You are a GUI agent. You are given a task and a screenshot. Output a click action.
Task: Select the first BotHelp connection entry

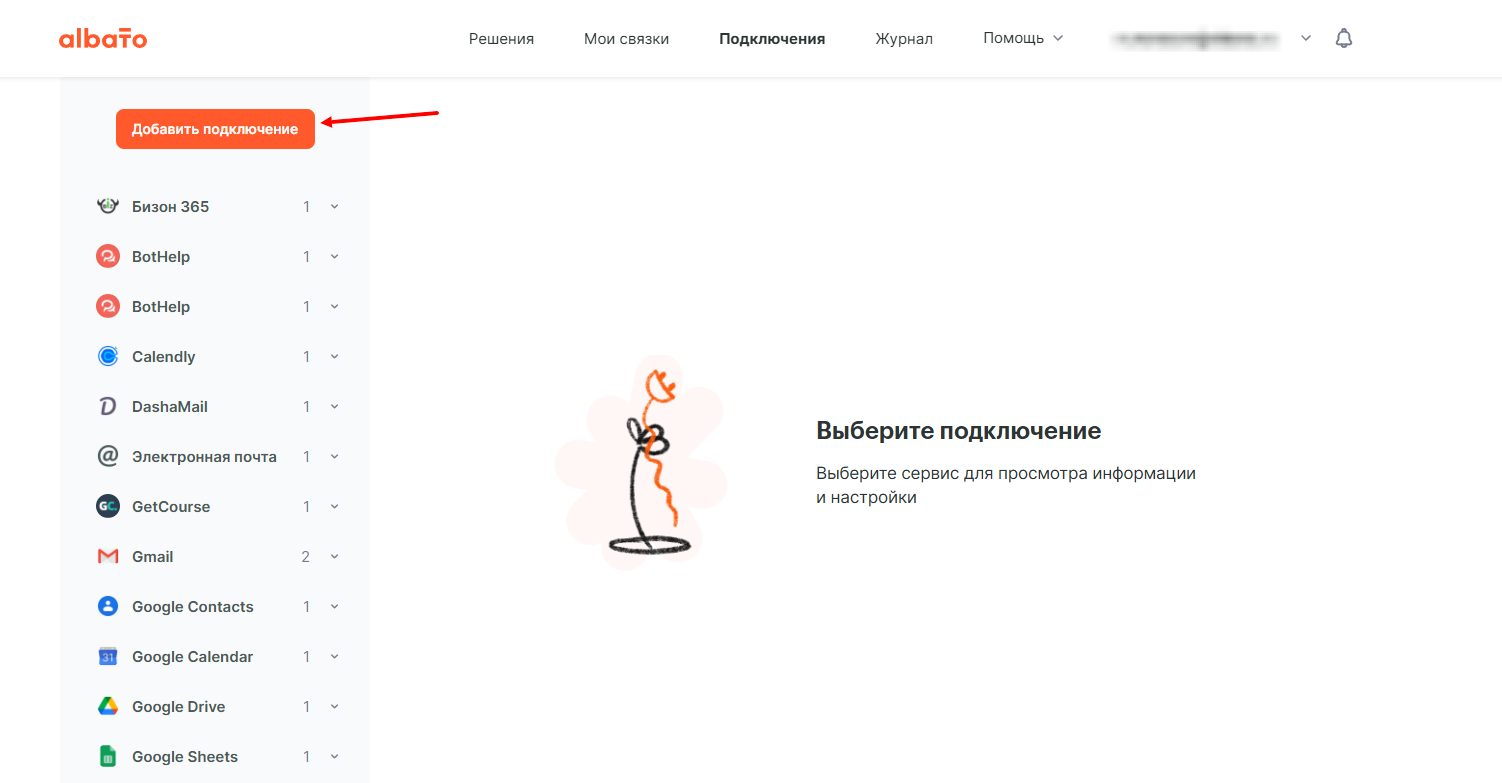coord(218,256)
